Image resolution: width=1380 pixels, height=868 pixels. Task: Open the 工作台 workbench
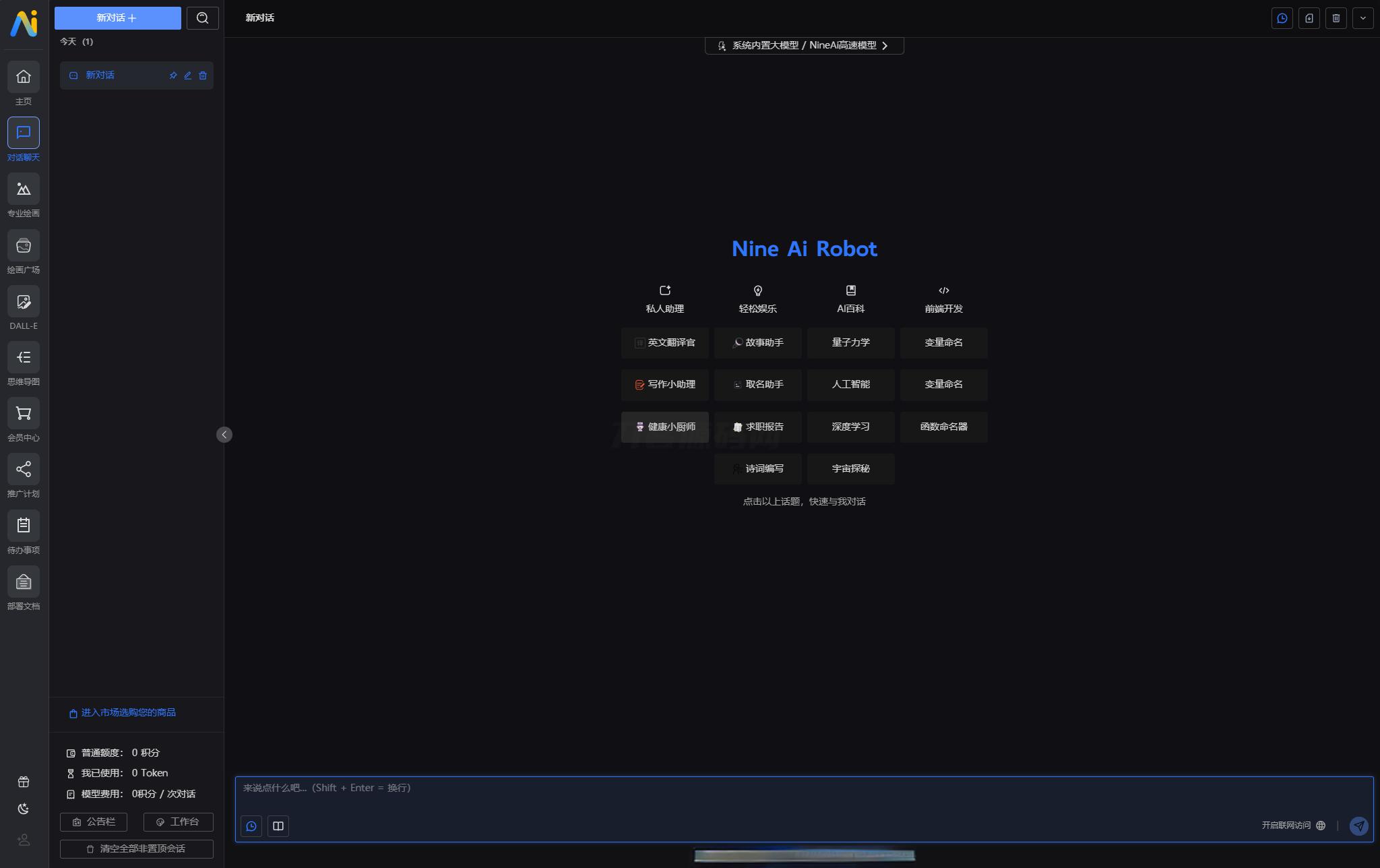[179, 822]
